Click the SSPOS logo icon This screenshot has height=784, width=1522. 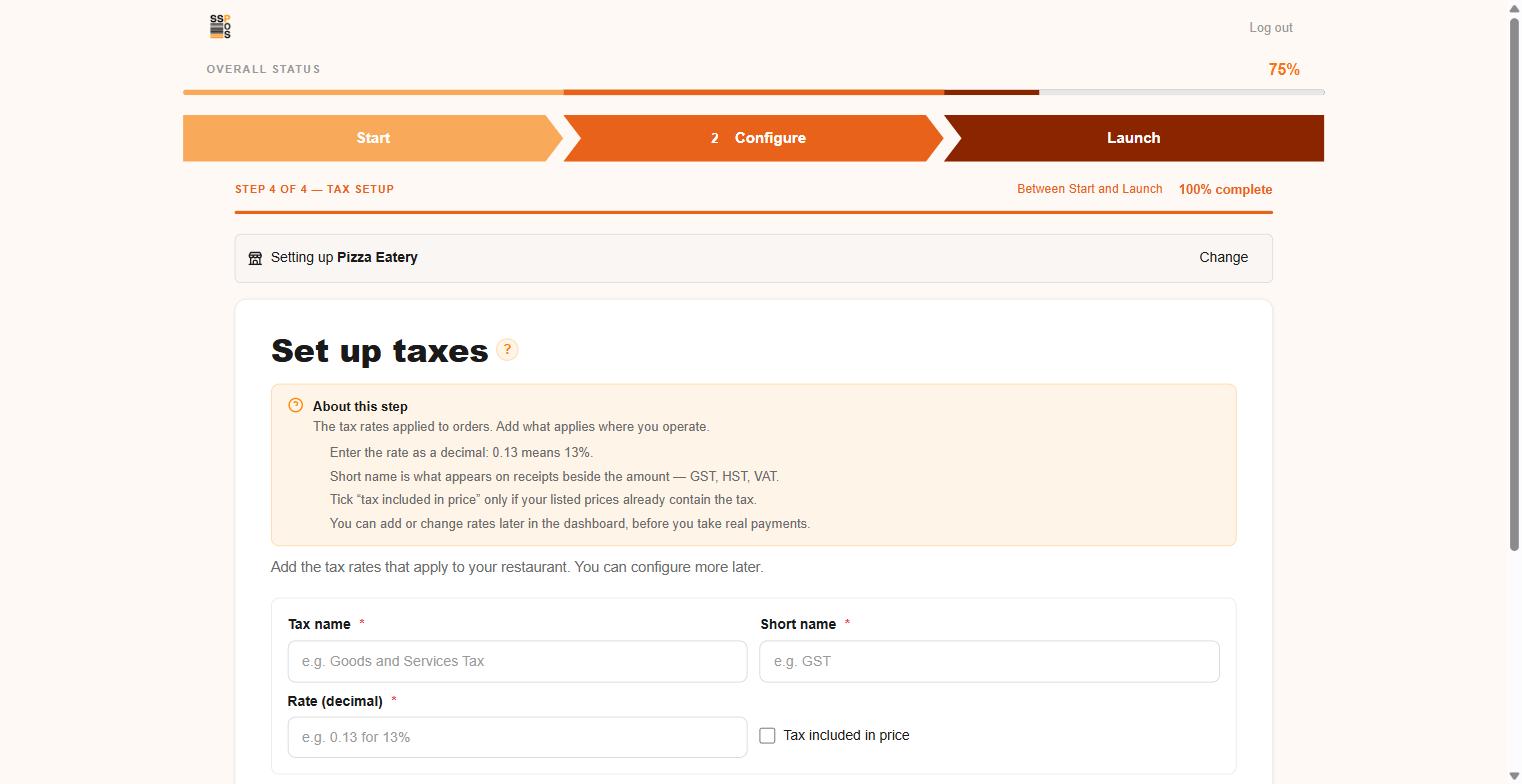tap(220, 27)
